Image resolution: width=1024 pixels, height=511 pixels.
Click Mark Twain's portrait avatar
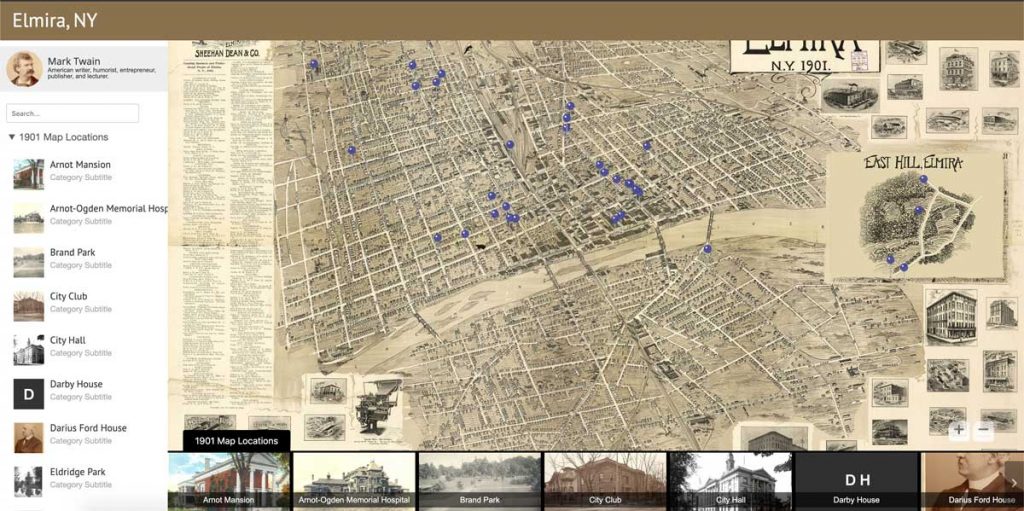[x=24, y=69]
